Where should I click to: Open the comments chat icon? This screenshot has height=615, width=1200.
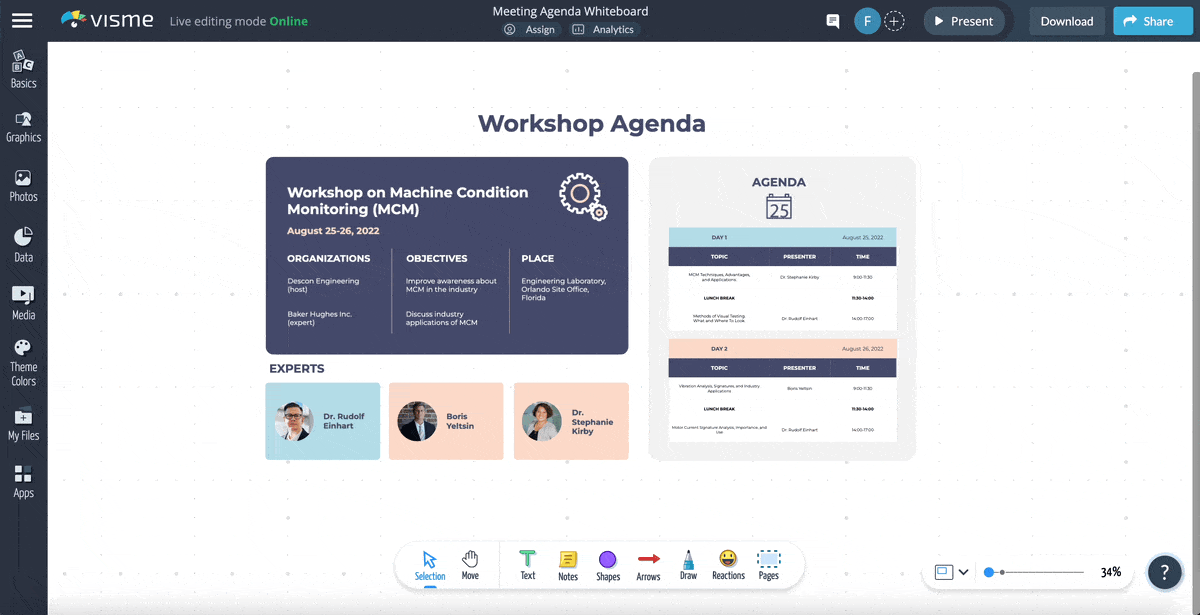pyautogui.click(x=832, y=21)
